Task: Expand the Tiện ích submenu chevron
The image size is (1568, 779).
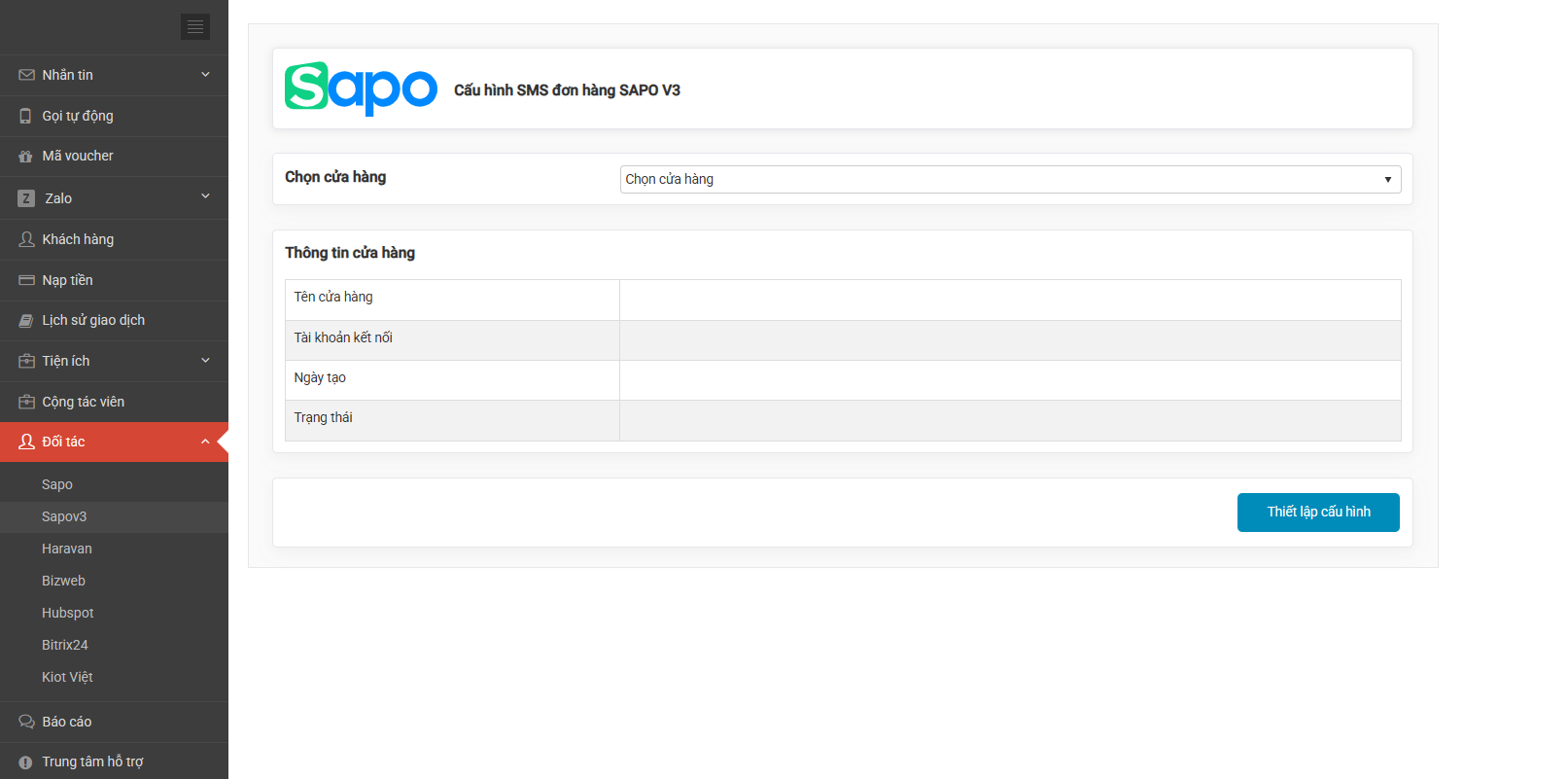Action: click(x=205, y=361)
